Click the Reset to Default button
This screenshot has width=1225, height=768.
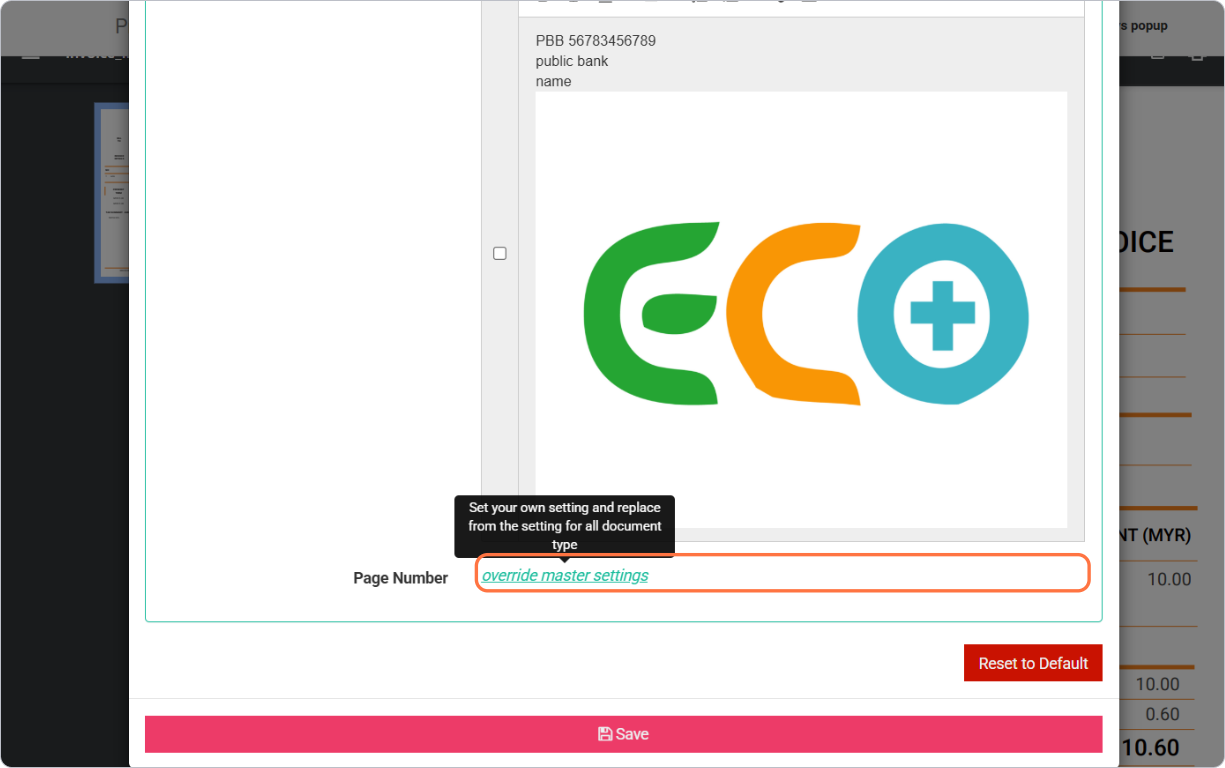pos(1033,663)
